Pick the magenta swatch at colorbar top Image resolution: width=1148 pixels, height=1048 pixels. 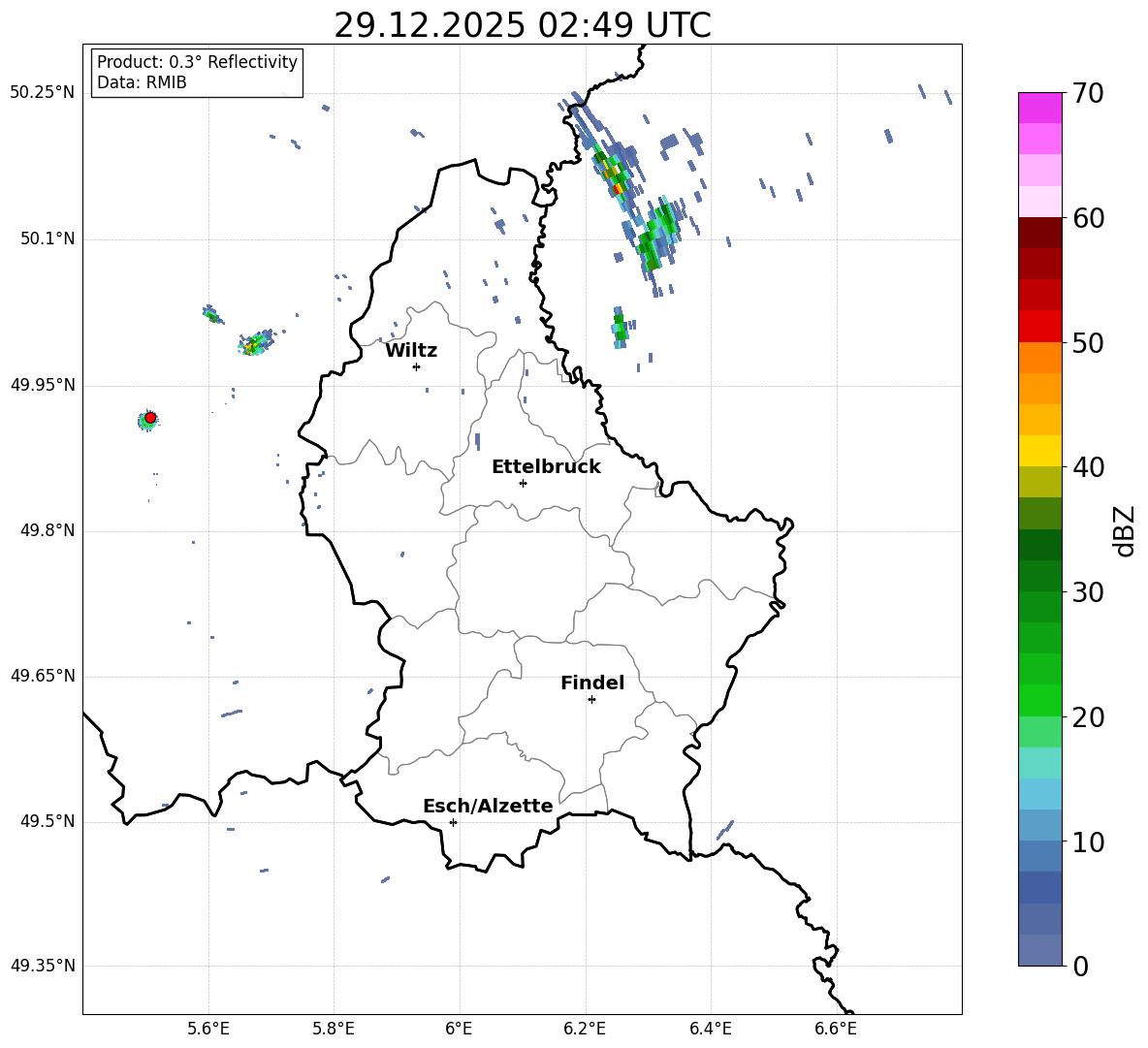pyautogui.click(x=1039, y=108)
